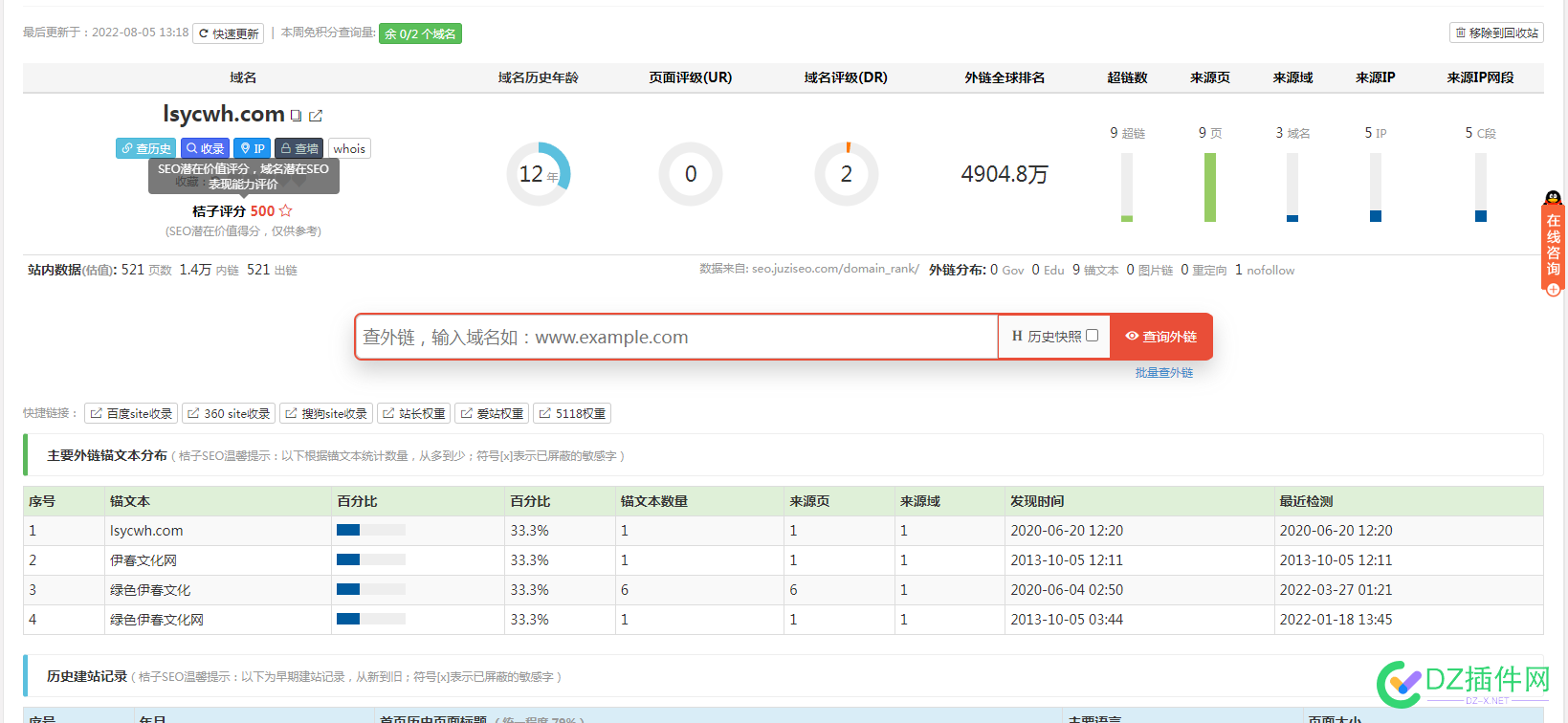
Task: Click the star icon beside 桔子评分 500
Action: (285, 210)
